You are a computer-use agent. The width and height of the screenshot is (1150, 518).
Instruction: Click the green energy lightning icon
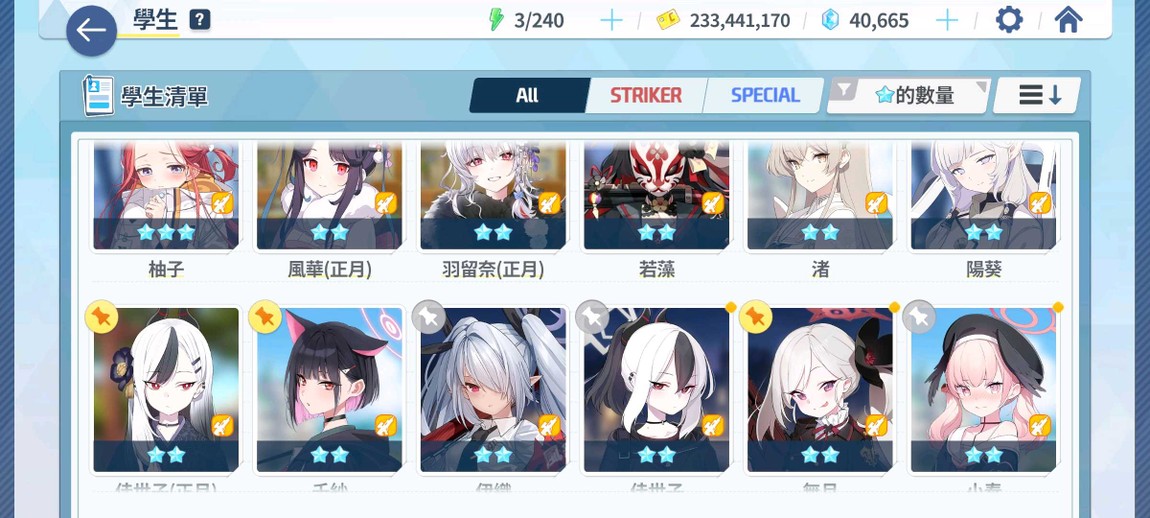[x=497, y=20]
